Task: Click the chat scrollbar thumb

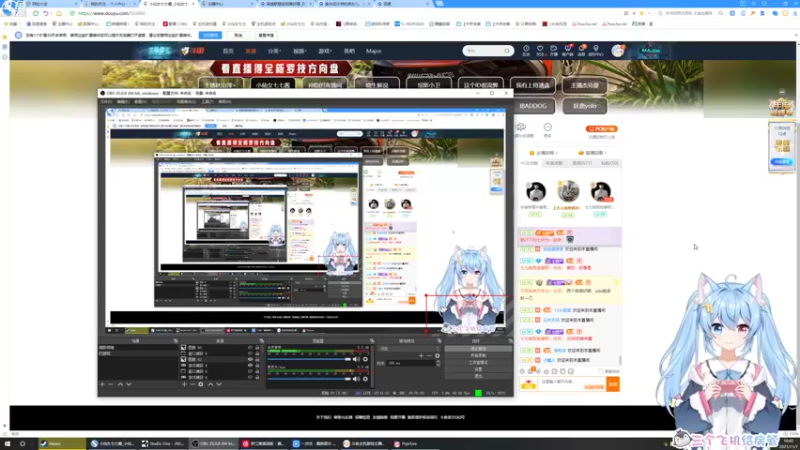Action: click(x=620, y=361)
